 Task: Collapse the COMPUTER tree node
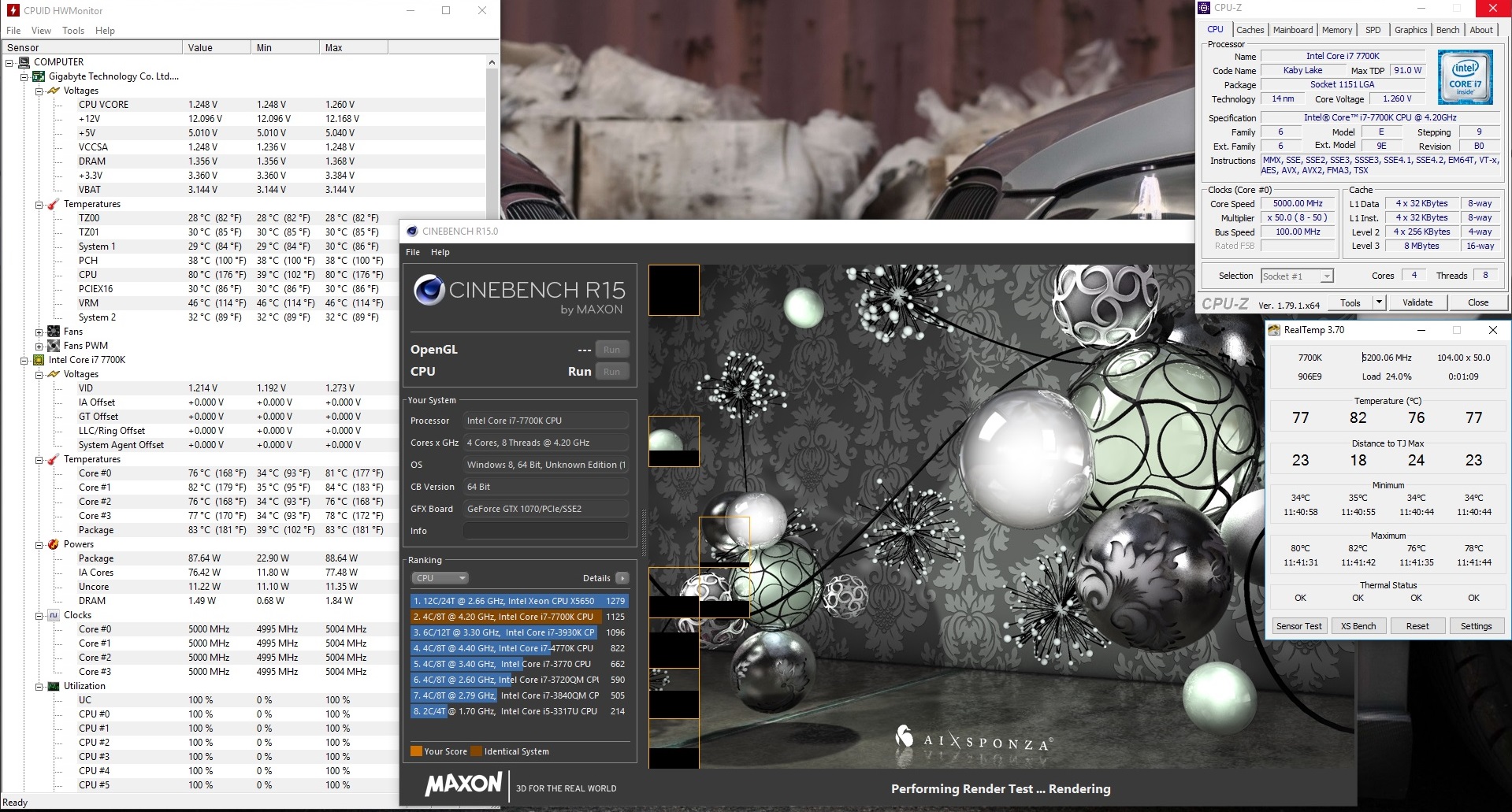tap(9, 62)
